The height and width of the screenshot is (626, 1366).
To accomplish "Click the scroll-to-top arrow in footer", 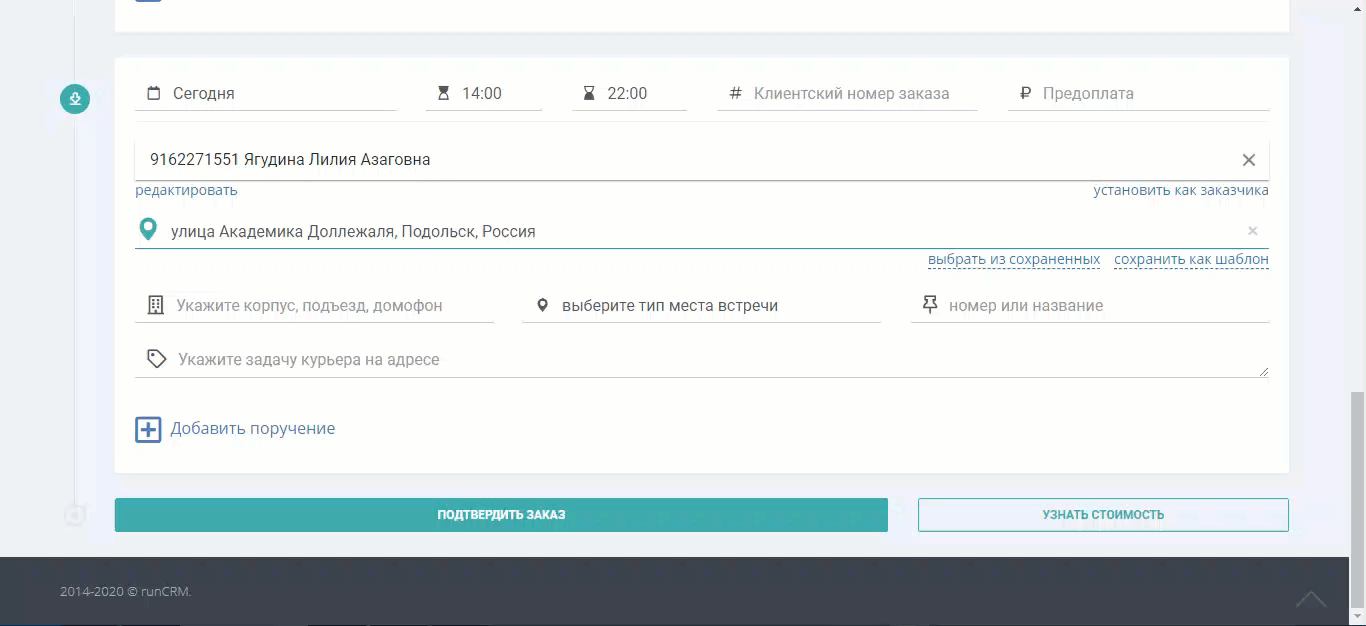I will click(1311, 599).
